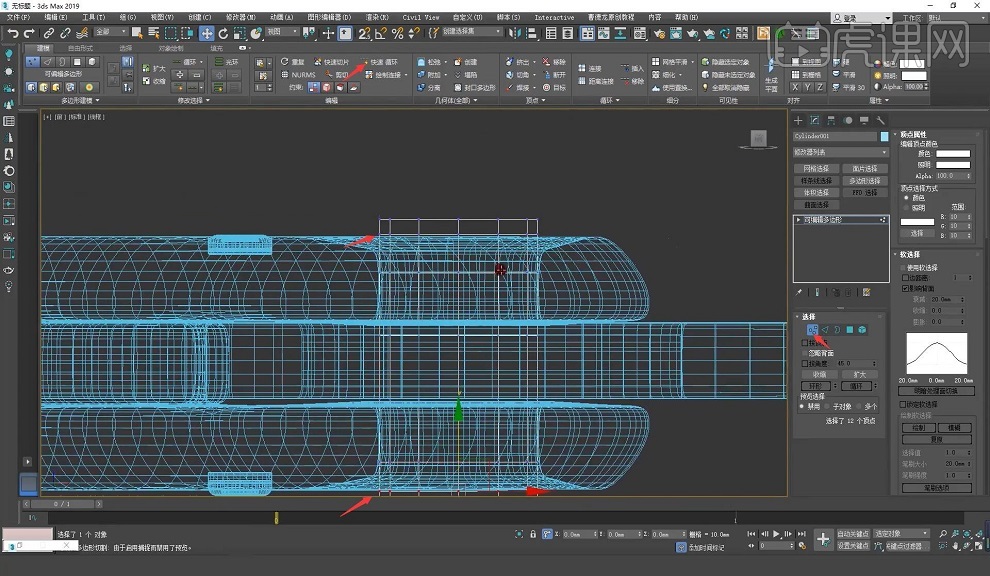The image size is (990, 576).
Task: Select the Move transform tool
Action: (207, 33)
